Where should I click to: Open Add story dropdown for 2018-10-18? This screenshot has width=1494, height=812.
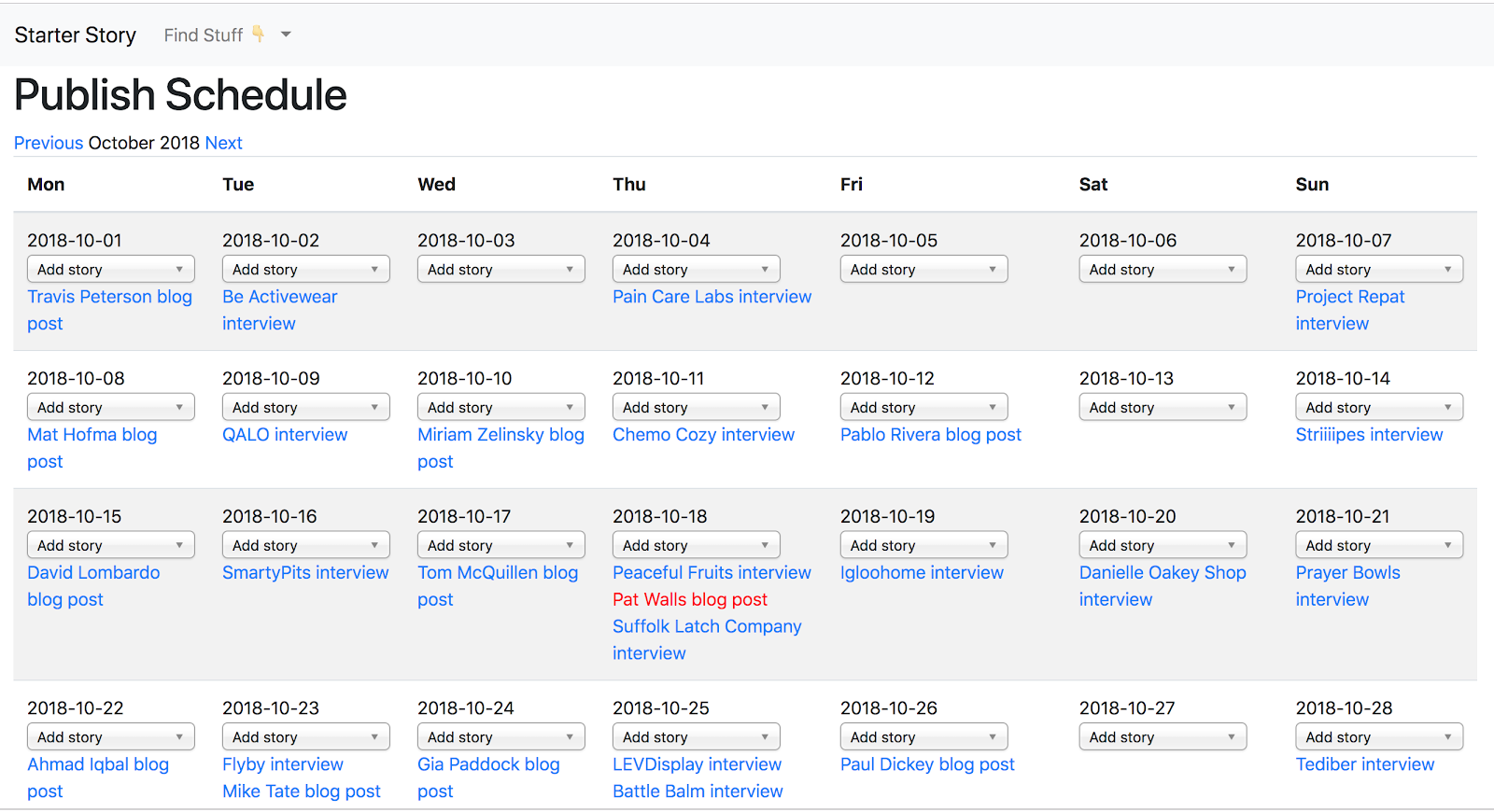click(x=697, y=545)
